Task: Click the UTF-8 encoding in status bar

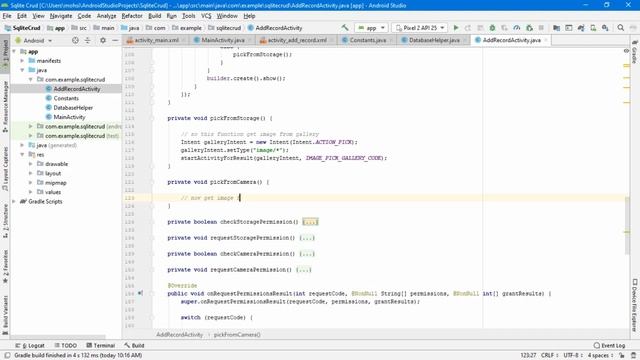Action: (572, 356)
